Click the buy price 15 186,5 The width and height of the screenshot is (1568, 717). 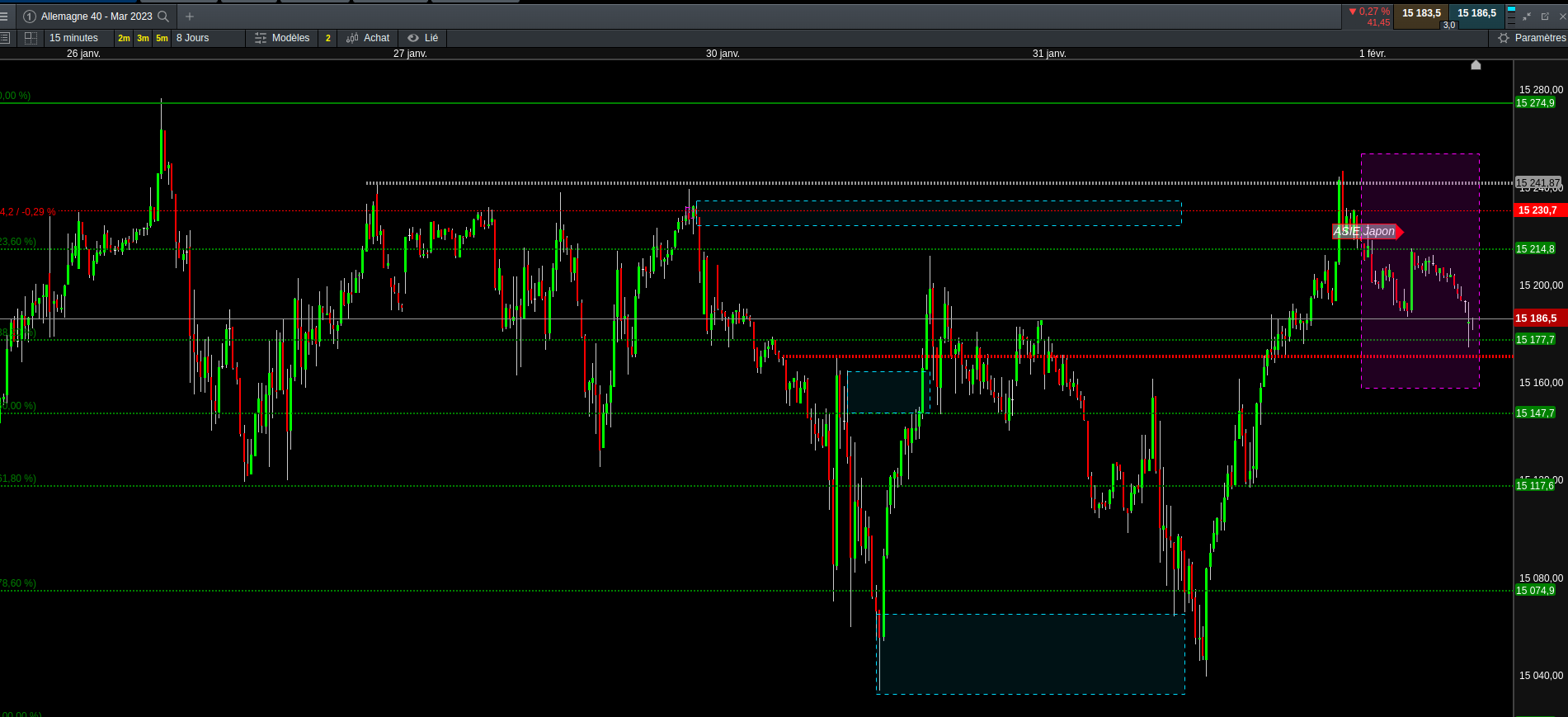point(1476,13)
